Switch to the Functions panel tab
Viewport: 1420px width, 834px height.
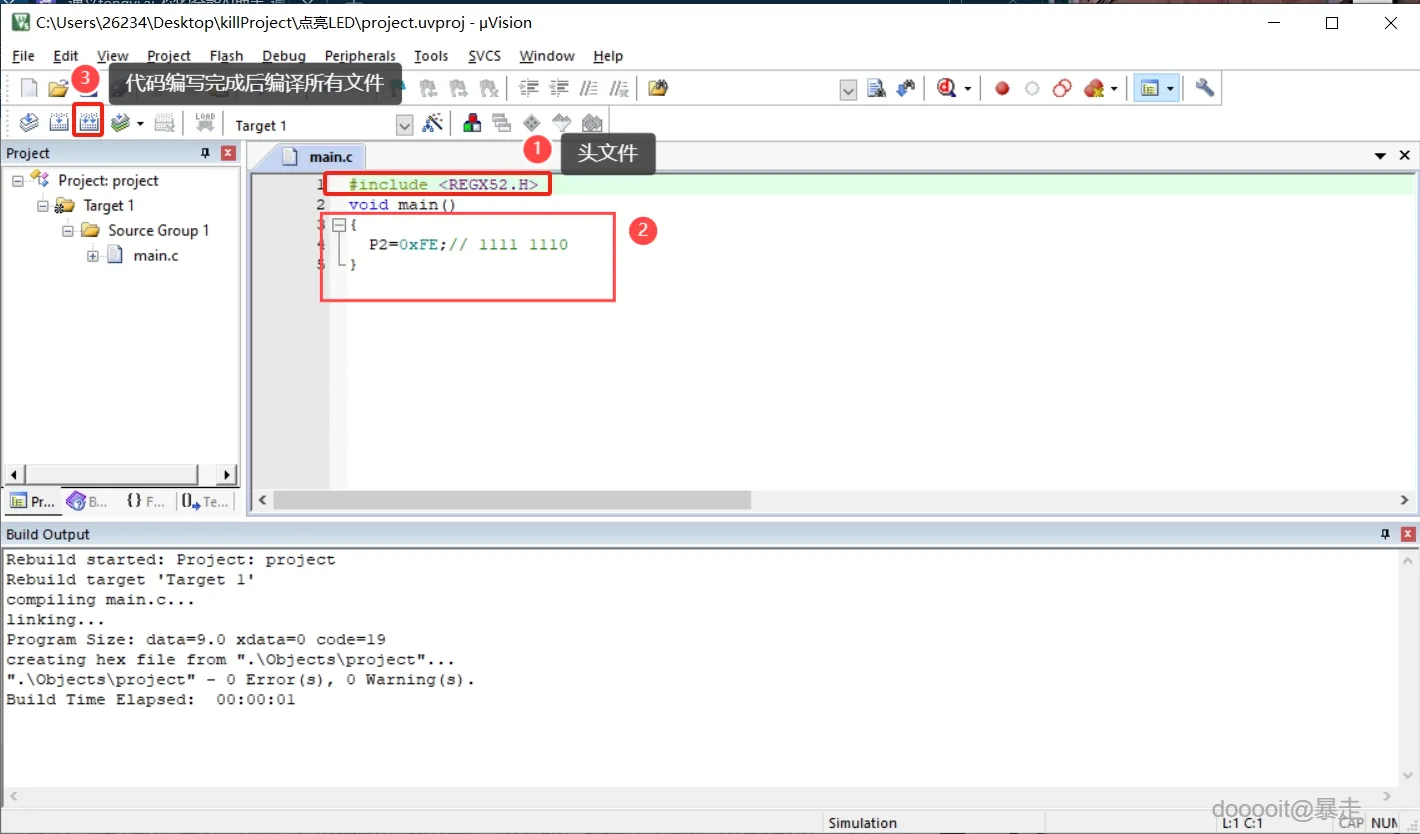click(146, 502)
